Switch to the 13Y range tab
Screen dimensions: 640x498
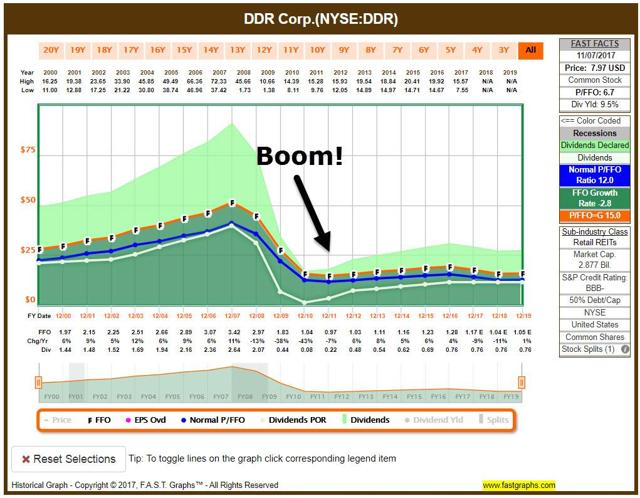point(237,50)
